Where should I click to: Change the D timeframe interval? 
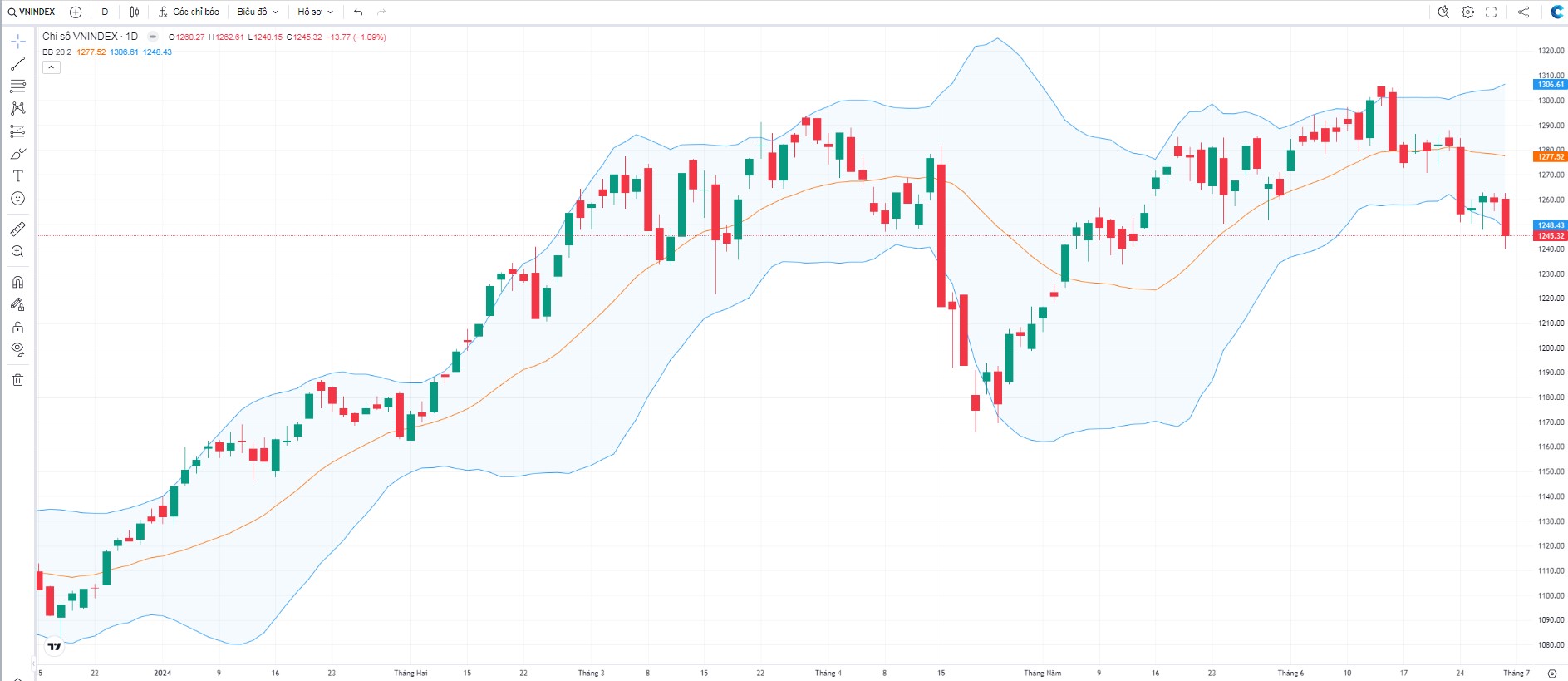click(105, 12)
